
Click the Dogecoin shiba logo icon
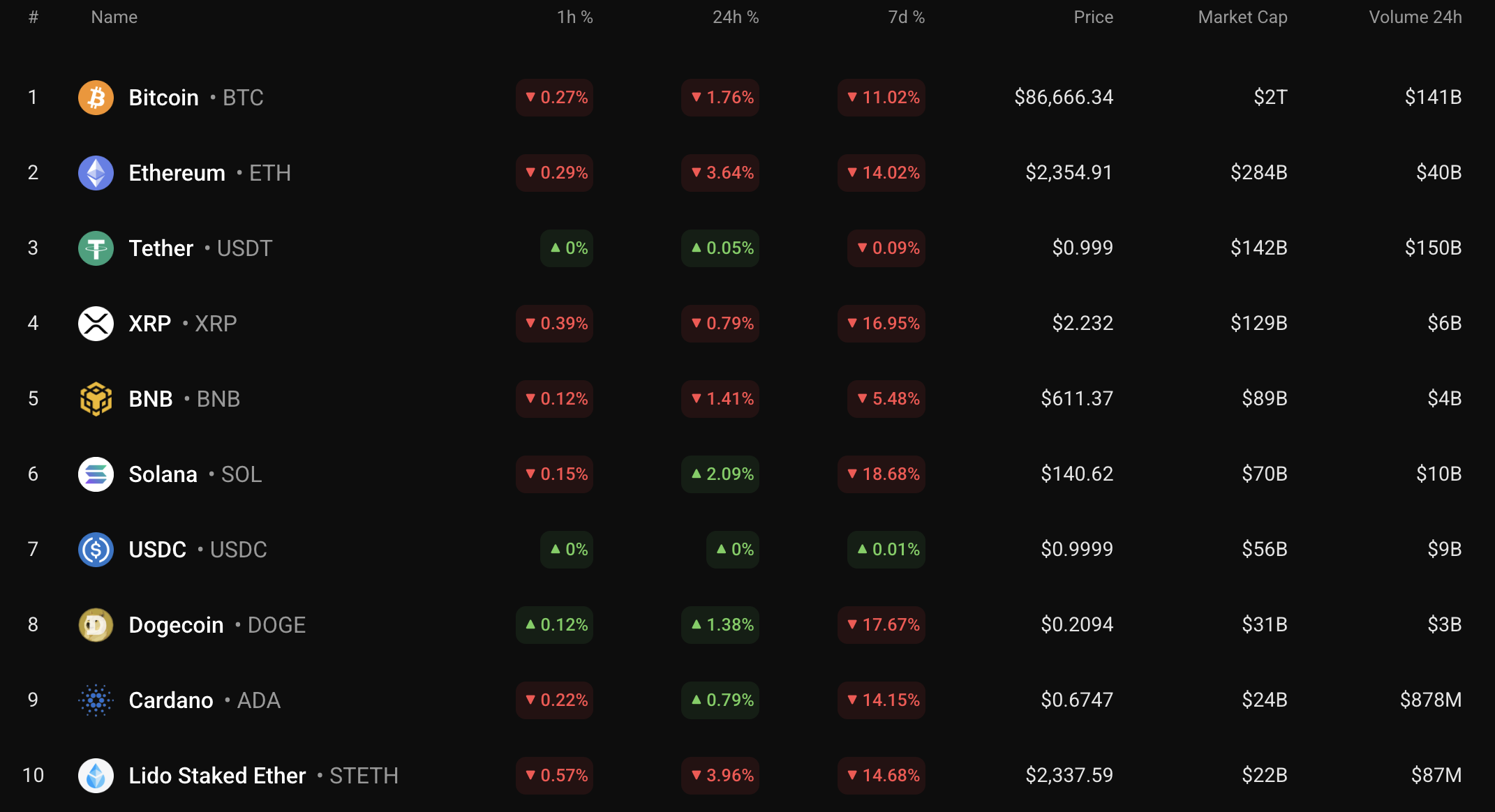pos(96,625)
